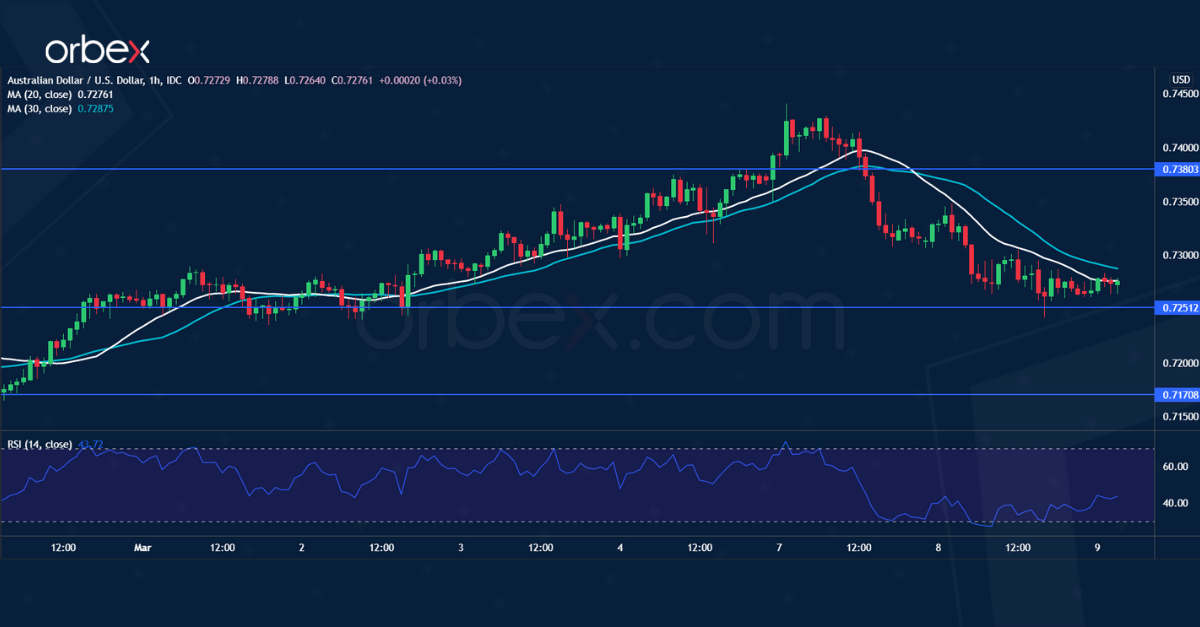Select the Mar label on the time axis
This screenshot has height=627, width=1200.
point(142,548)
